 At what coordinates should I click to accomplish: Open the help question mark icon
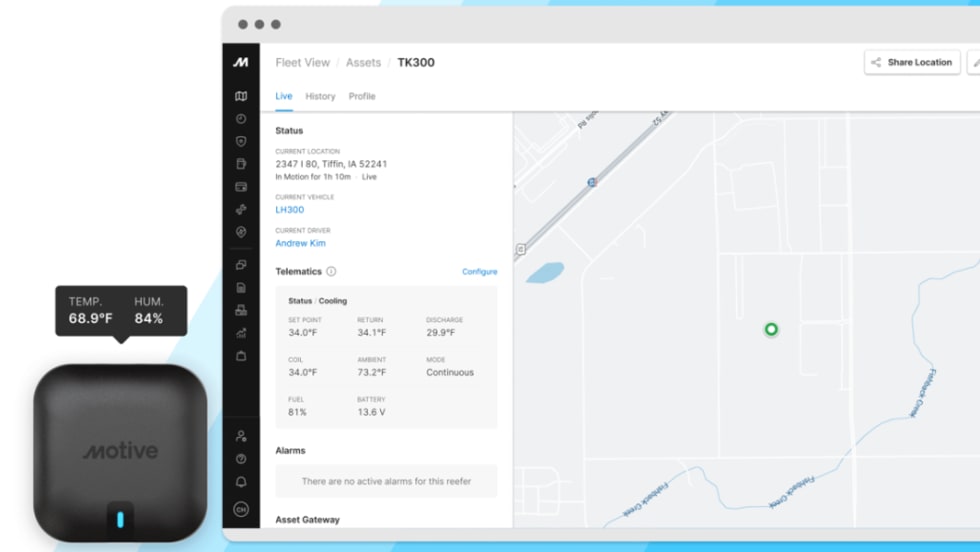(x=241, y=459)
